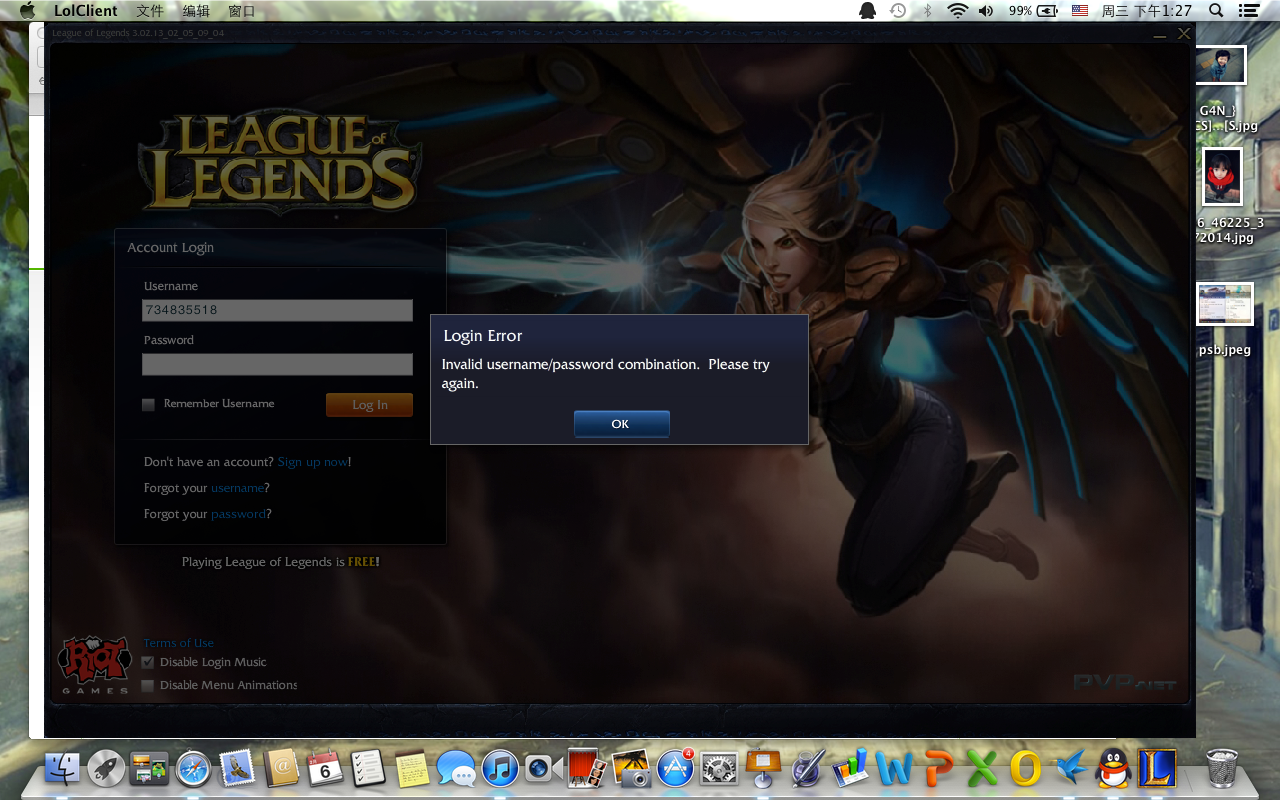Image resolution: width=1280 pixels, height=800 pixels.
Task: Click QQ penguin in menu bar
Action: point(867,10)
